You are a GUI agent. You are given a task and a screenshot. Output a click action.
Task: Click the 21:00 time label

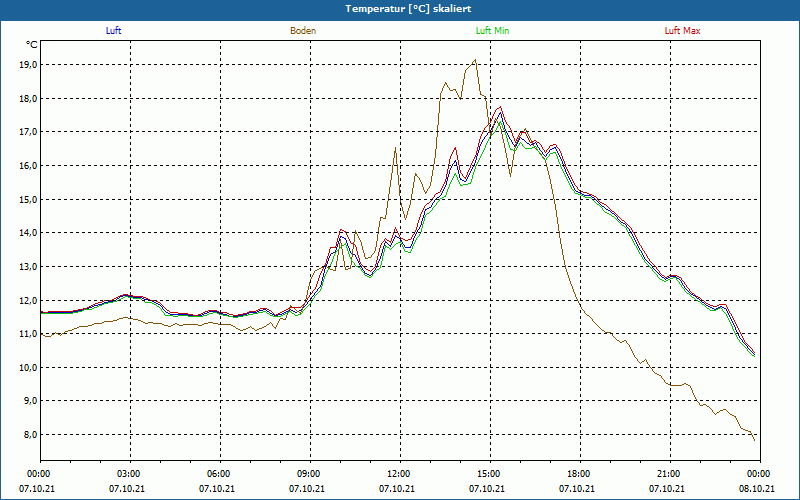coord(670,474)
